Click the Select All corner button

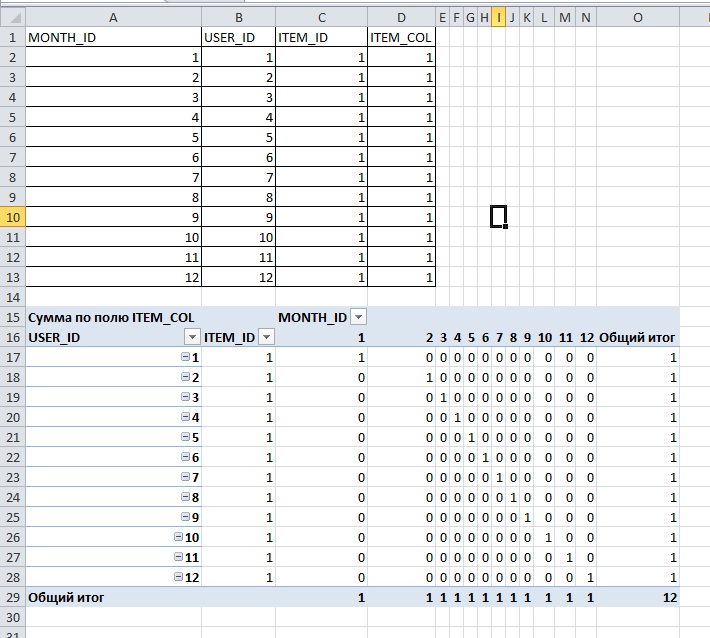coord(12,18)
